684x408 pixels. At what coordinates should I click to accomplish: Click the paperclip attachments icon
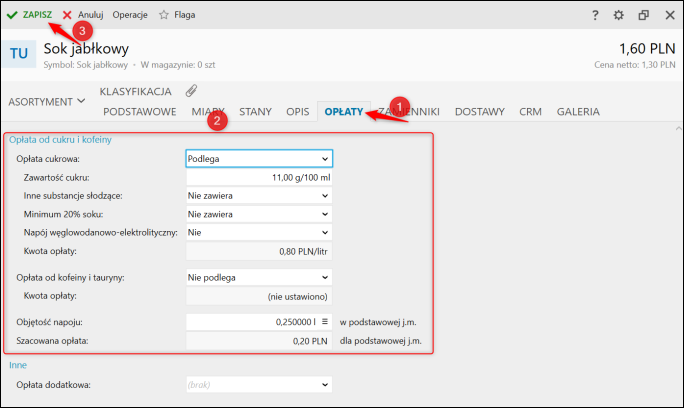[x=191, y=91]
